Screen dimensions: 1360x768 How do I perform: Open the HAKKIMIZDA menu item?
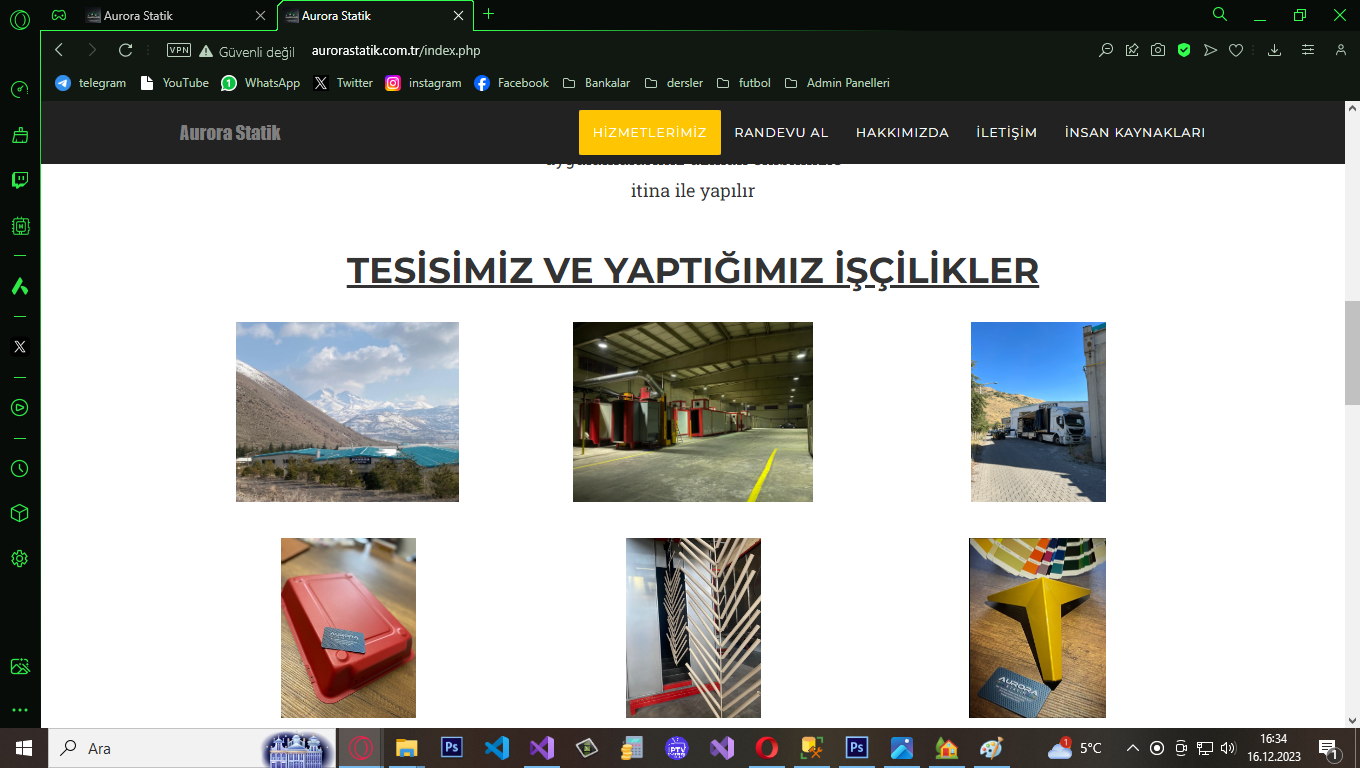[902, 132]
